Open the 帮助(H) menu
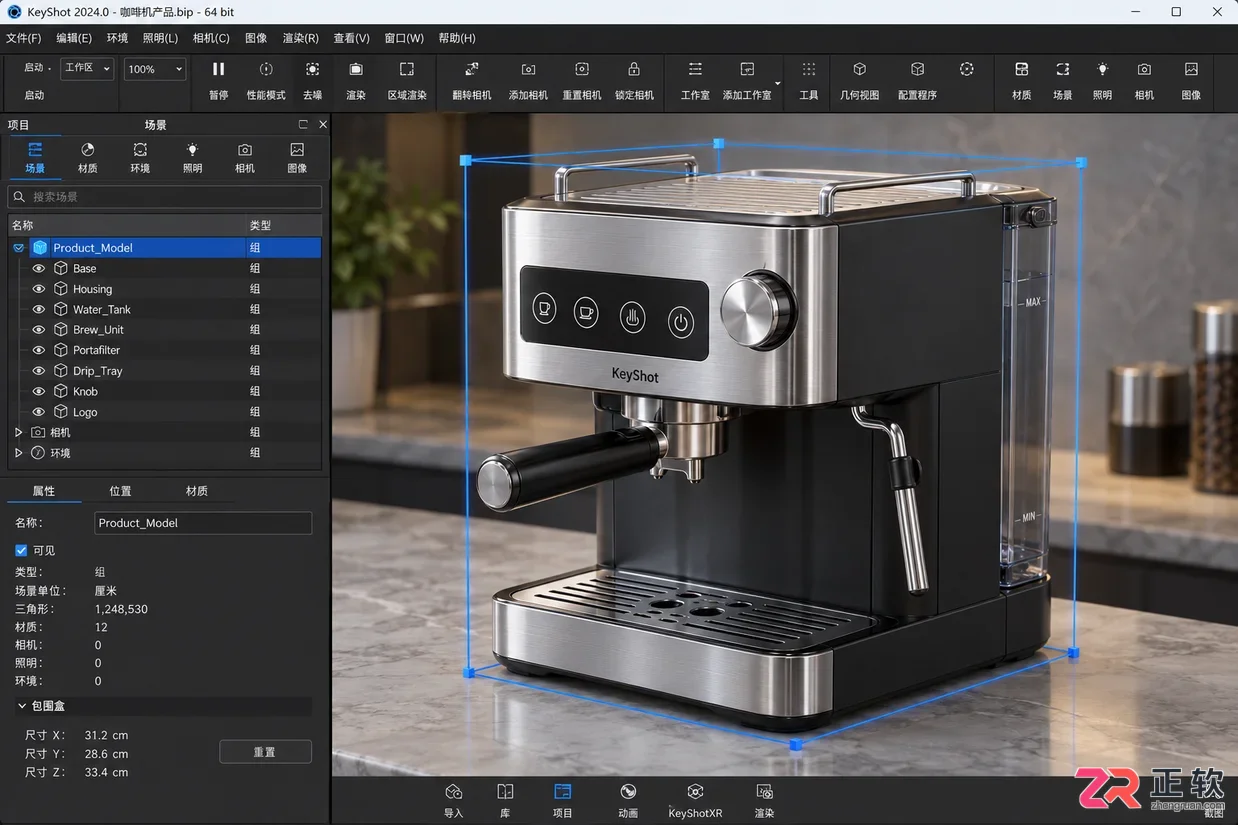Viewport: 1238px width, 825px height. click(457, 38)
